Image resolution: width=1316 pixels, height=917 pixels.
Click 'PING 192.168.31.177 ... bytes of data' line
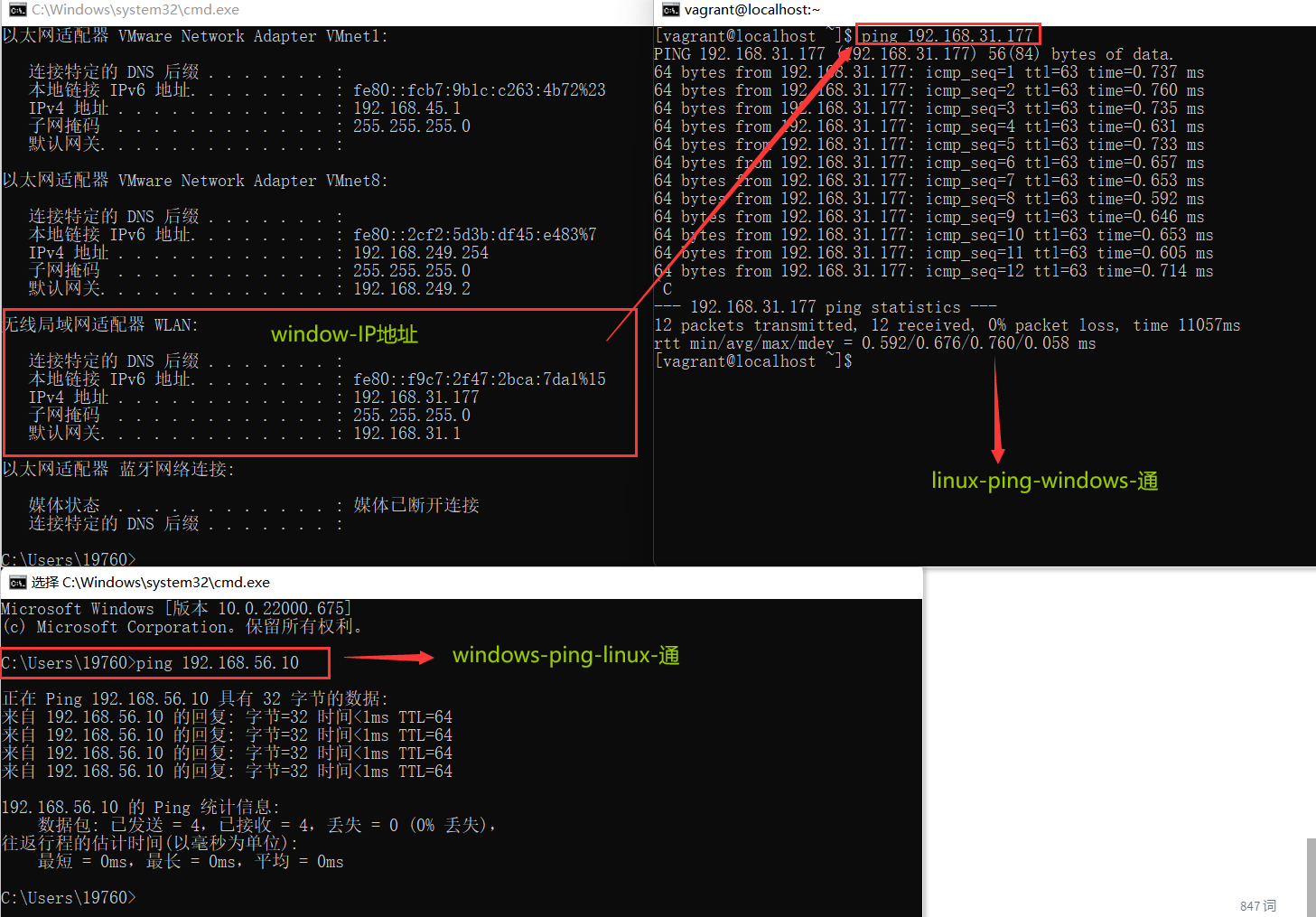tap(914, 54)
